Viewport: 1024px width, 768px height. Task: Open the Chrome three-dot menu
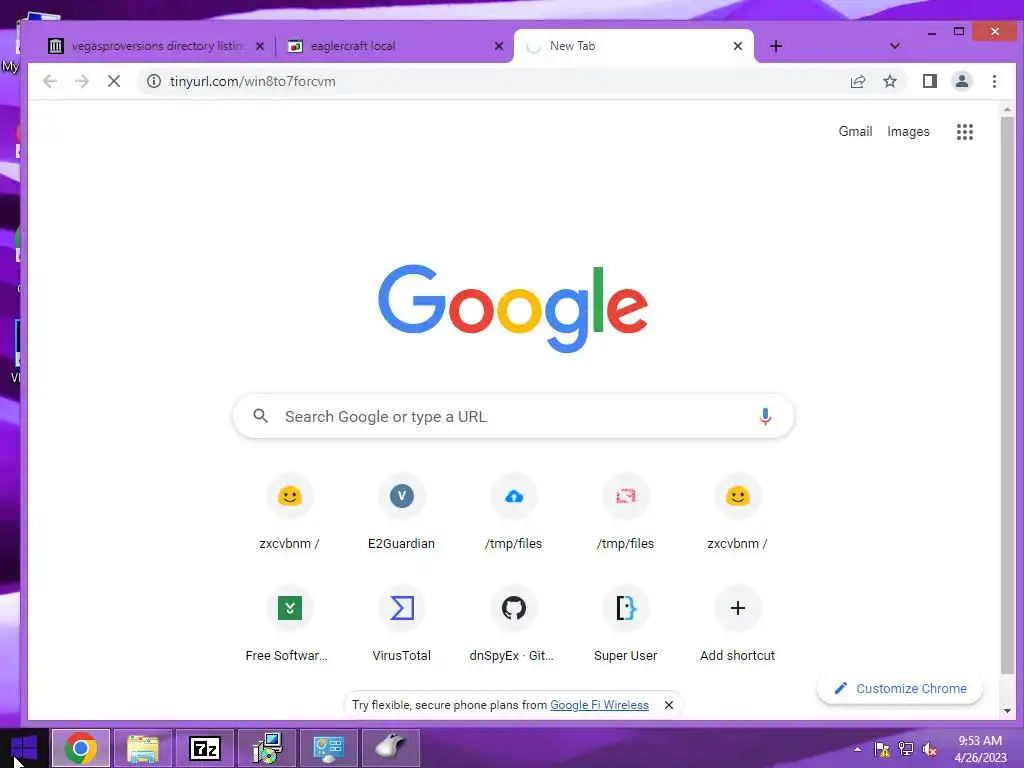coord(994,81)
